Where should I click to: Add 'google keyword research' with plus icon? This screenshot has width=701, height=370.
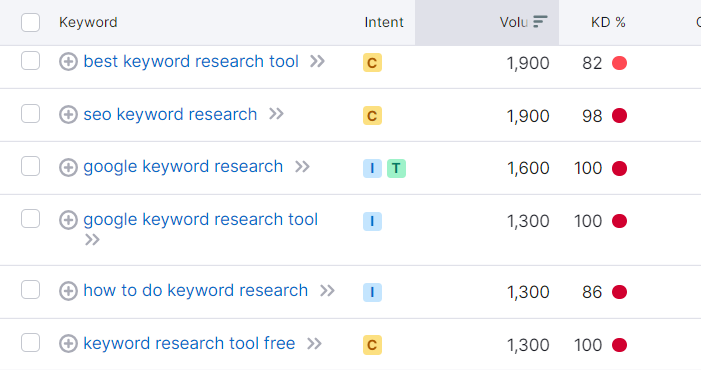coord(68,167)
